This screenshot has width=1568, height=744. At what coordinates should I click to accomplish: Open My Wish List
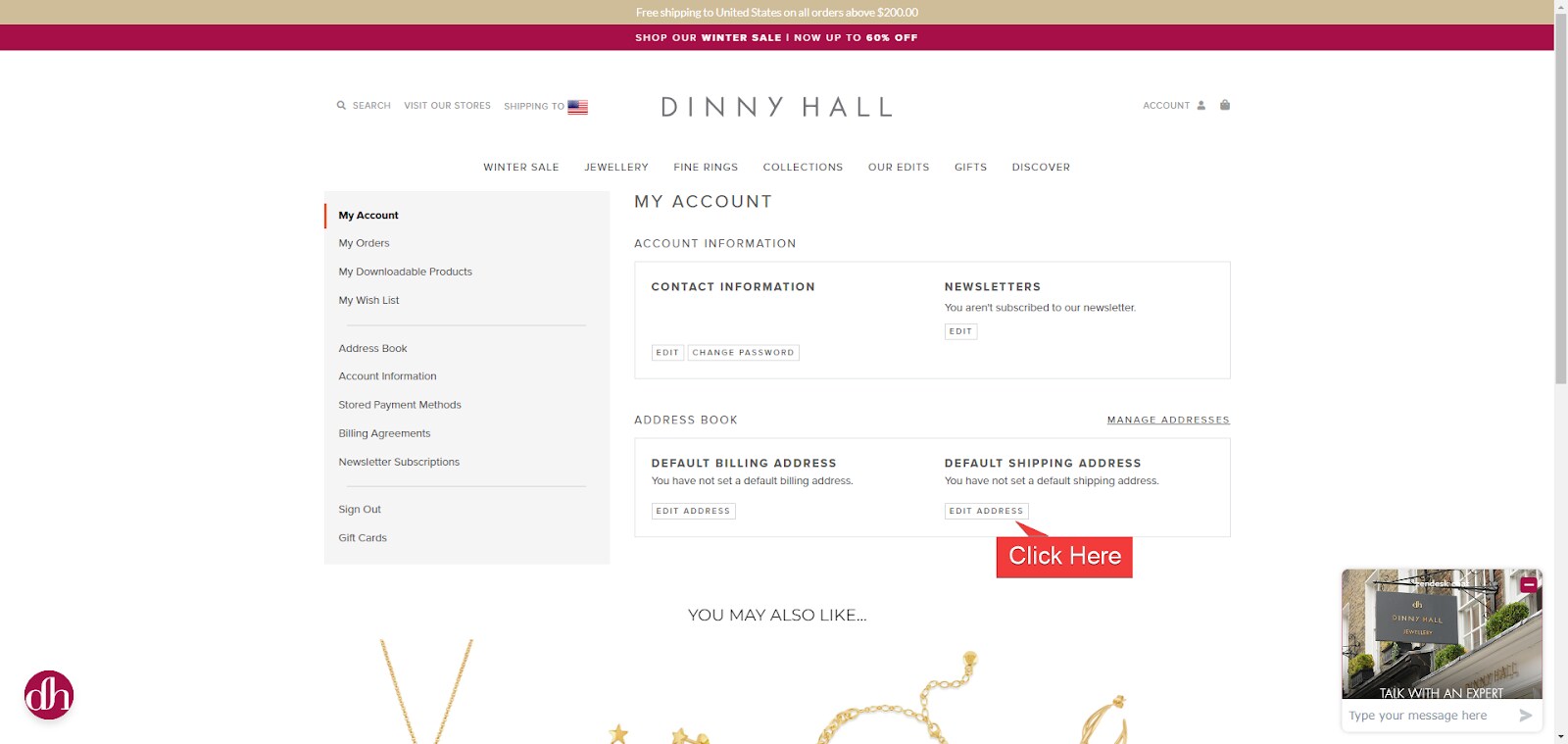pos(368,300)
